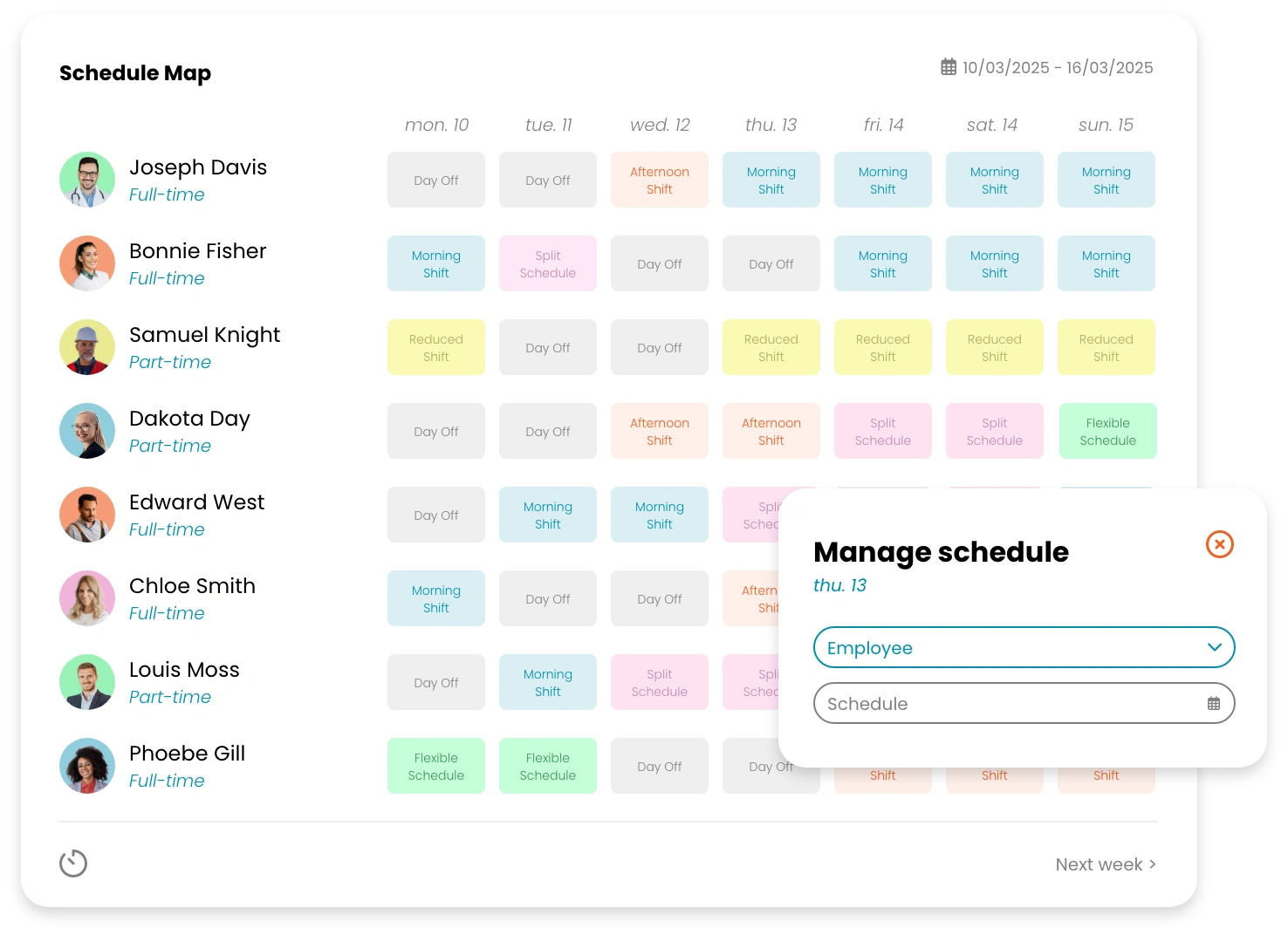Click the 10/03/2025 - 16/03/2025 date range
The width and height of the screenshot is (1288, 935).
tap(1057, 68)
